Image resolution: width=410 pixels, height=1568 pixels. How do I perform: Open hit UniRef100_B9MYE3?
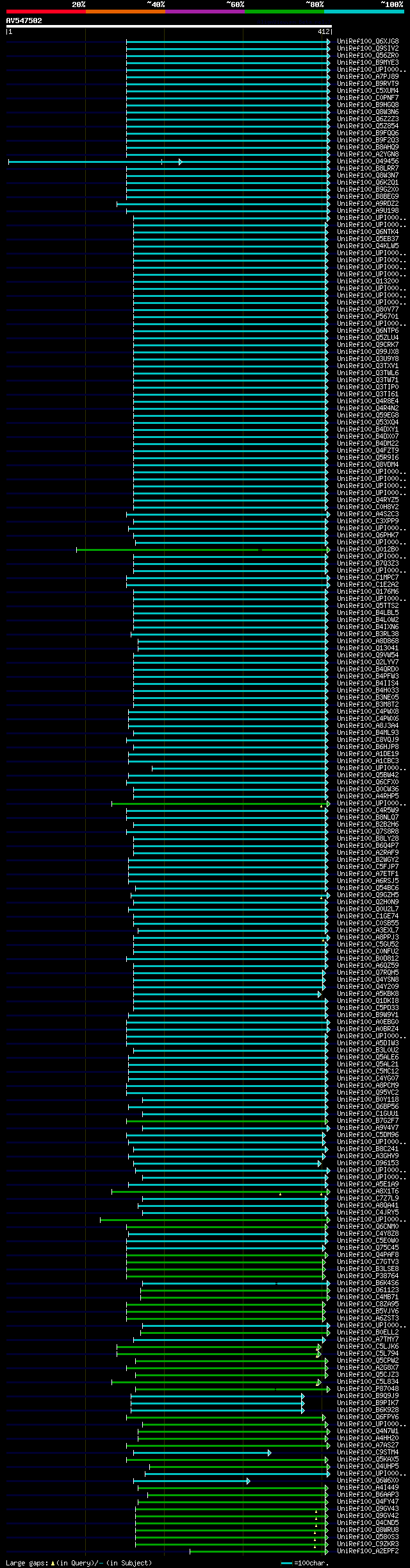(368, 63)
